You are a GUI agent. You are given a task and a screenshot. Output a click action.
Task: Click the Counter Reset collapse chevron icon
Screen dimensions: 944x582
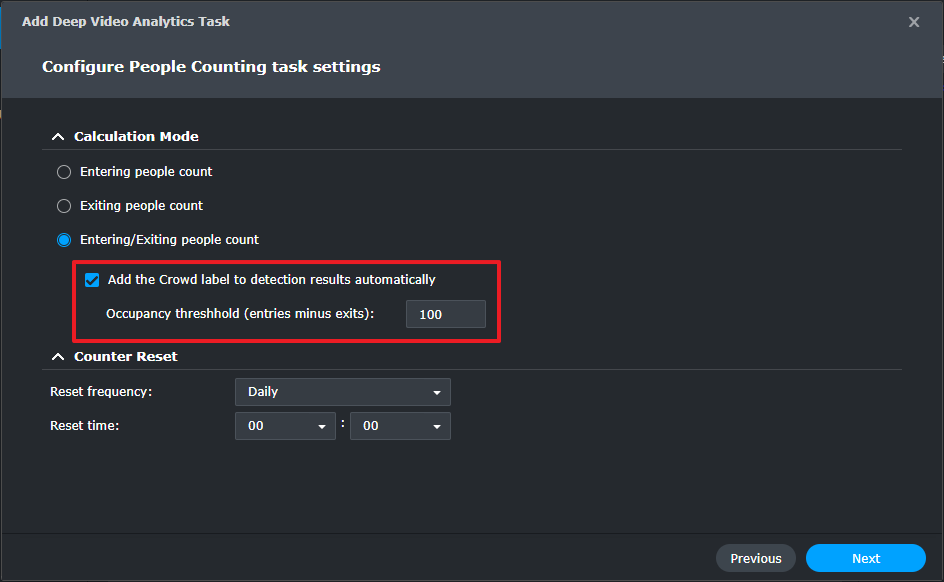pos(58,356)
